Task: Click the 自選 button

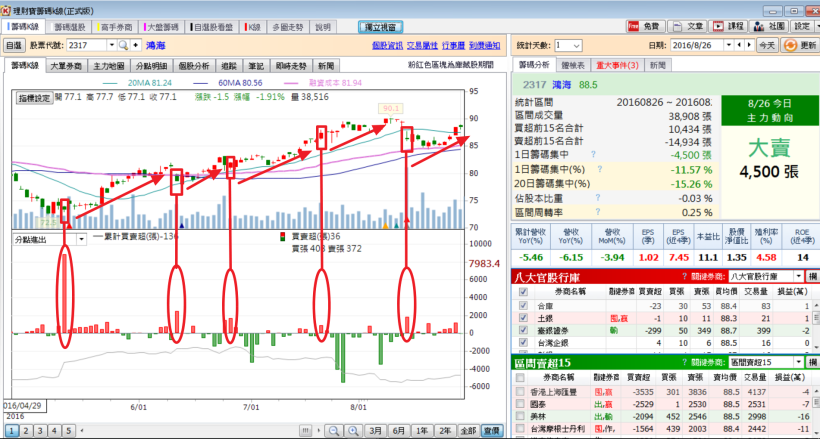Action: pyautogui.click(x=14, y=46)
